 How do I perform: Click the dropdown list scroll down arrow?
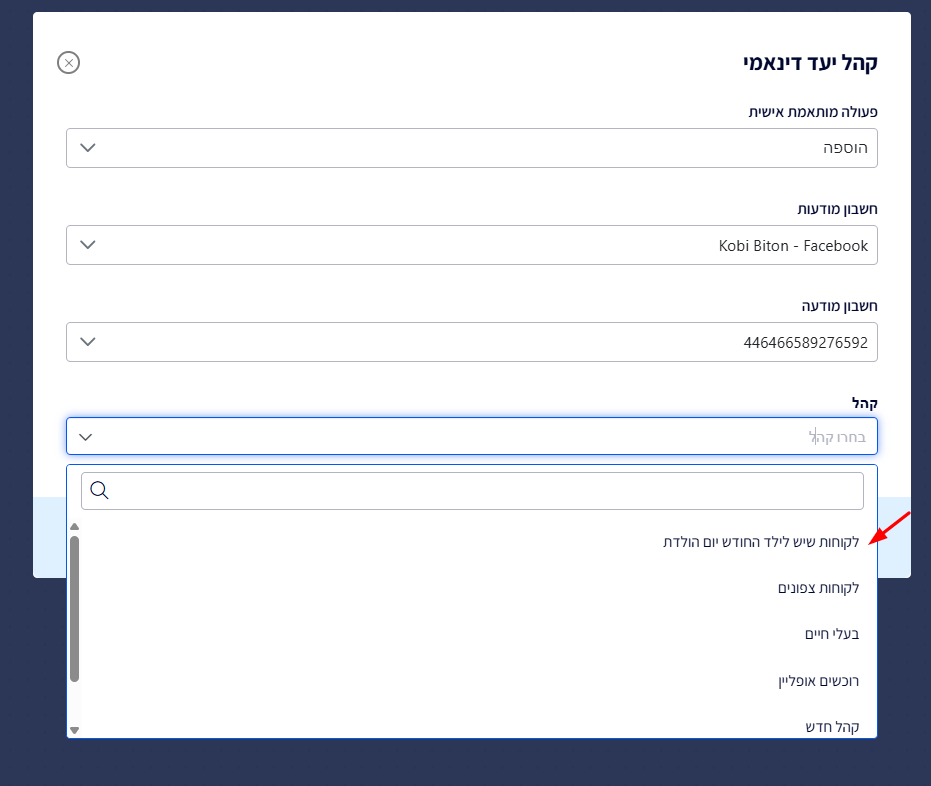pos(74,730)
